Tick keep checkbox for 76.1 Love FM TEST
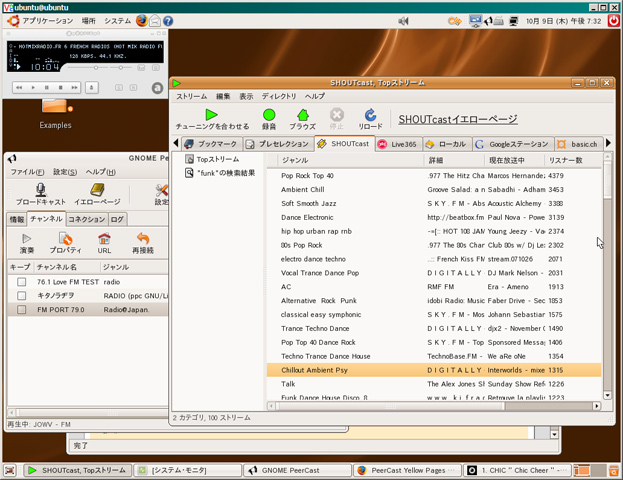The height and width of the screenshot is (480, 623). 21,282
